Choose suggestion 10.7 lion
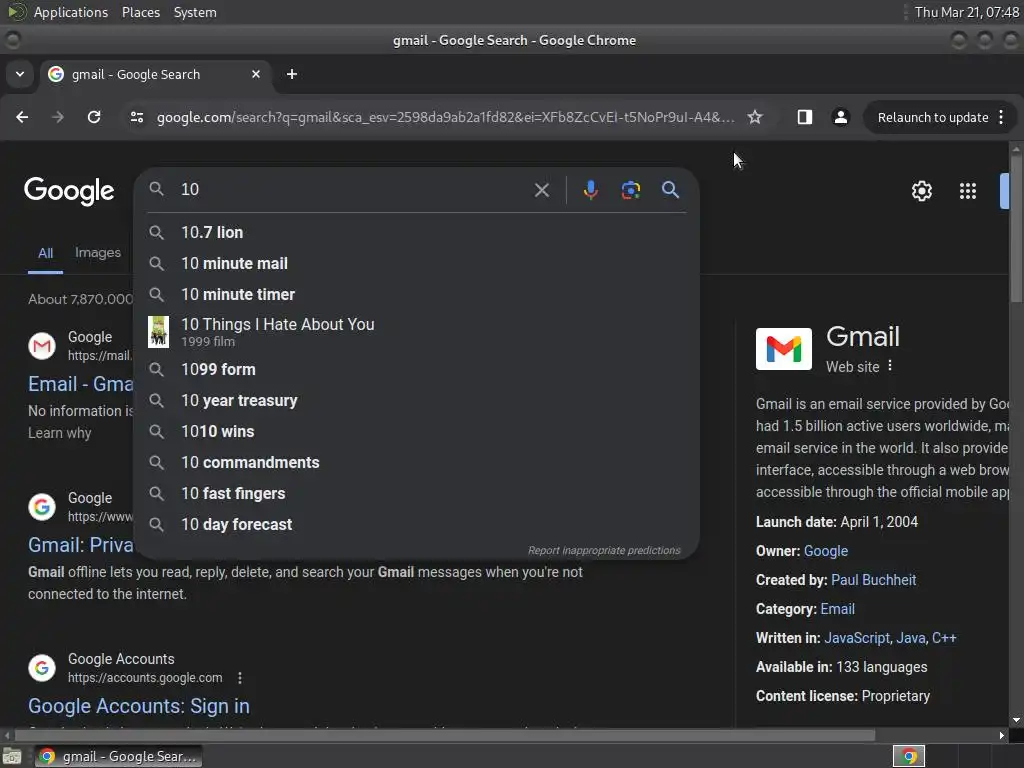The height and width of the screenshot is (768, 1024). pyautogui.click(x=417, y=232)
